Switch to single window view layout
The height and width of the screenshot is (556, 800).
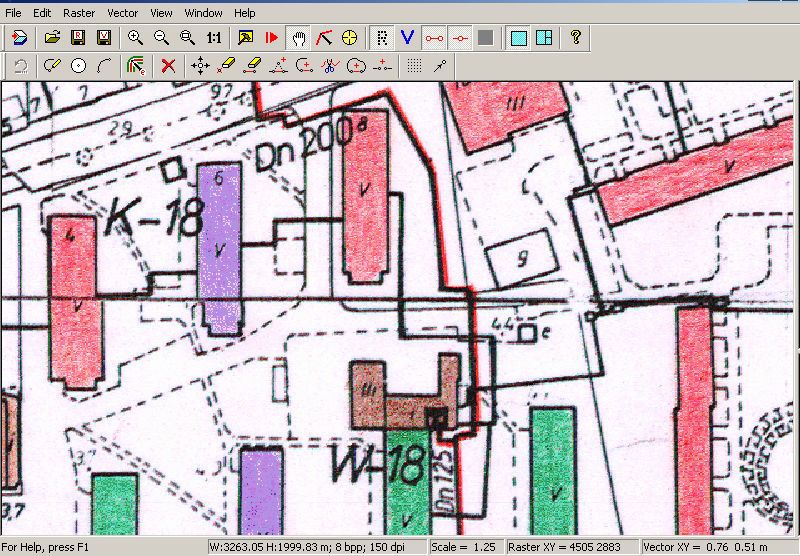(518, 38)
